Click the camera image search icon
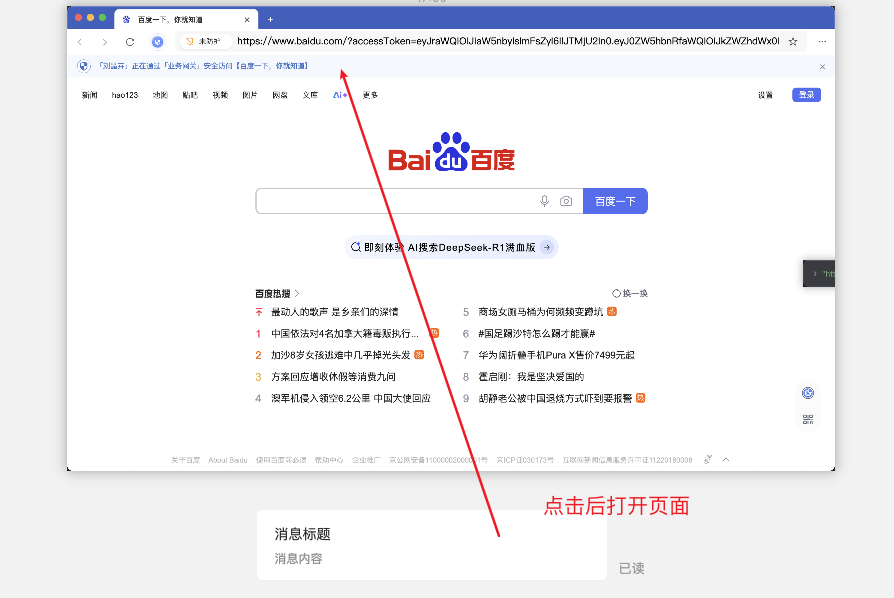Screen dimensions: 894x598 (566, 201)
